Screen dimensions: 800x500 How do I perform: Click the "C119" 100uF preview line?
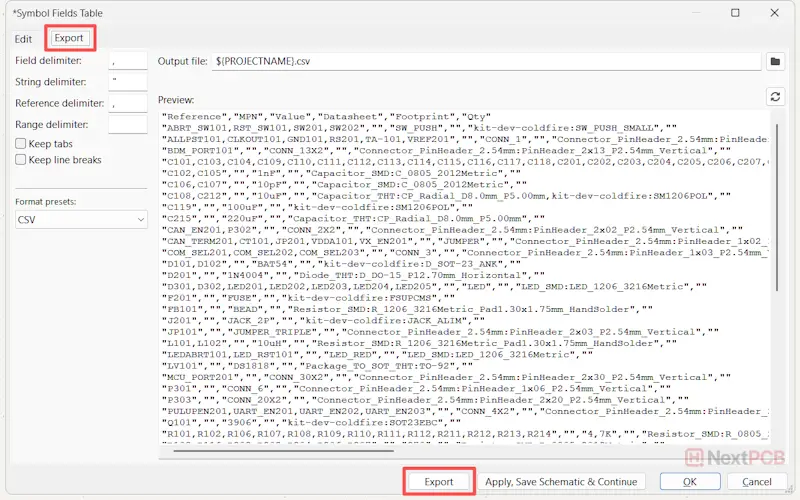click(317, 207)
